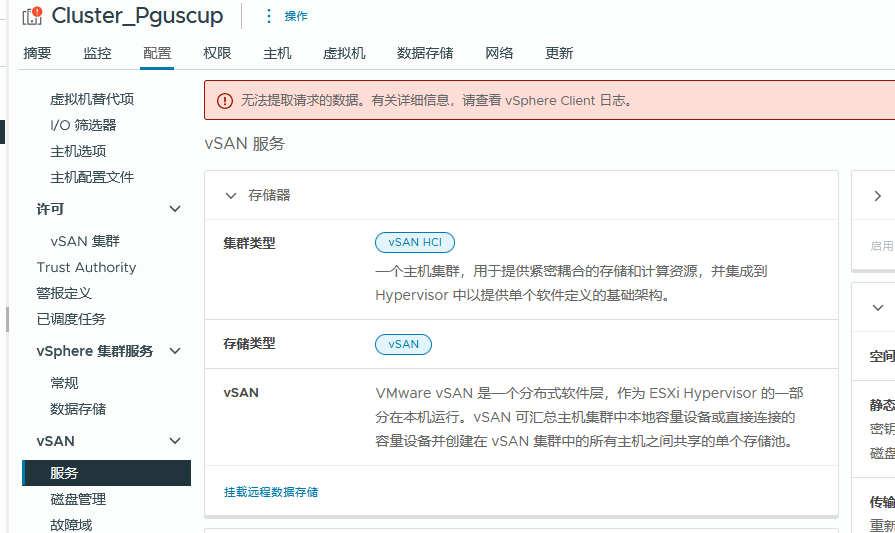This screenshot has height=533, width=895.
Task: Click the 集群类型 label
Action: click(x=249, y=243)
